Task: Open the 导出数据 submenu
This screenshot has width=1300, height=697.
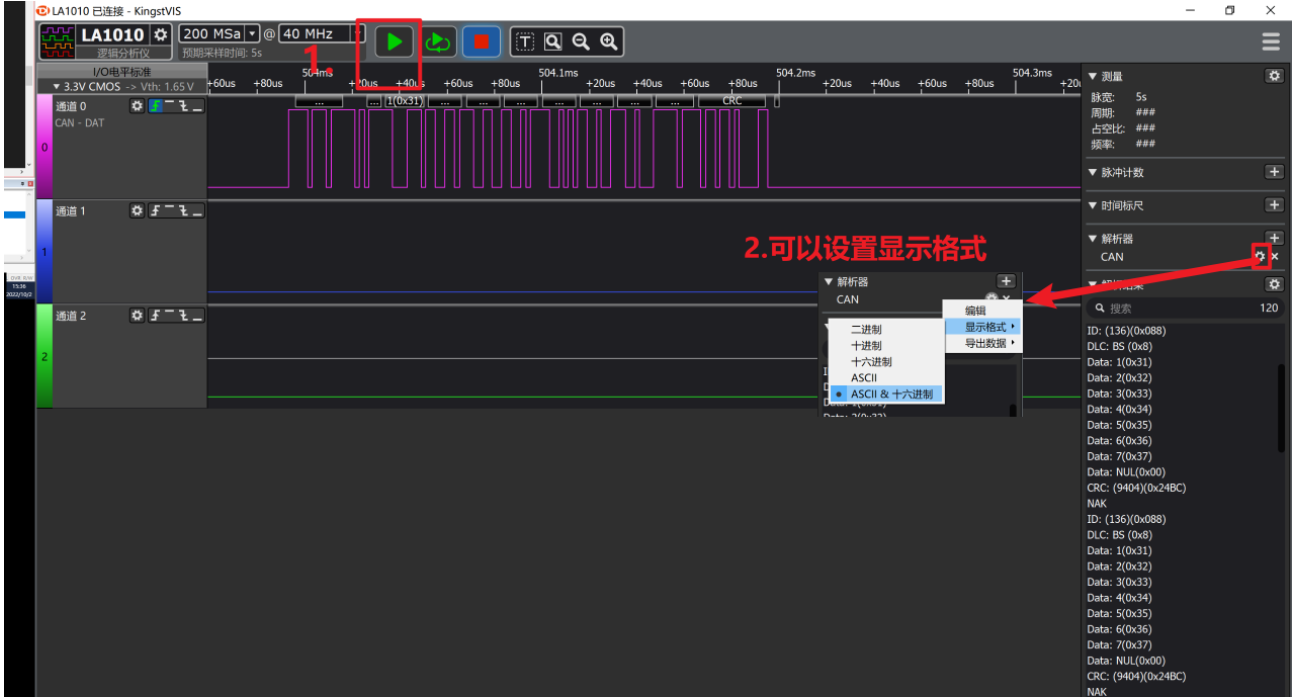Action: 981,343
